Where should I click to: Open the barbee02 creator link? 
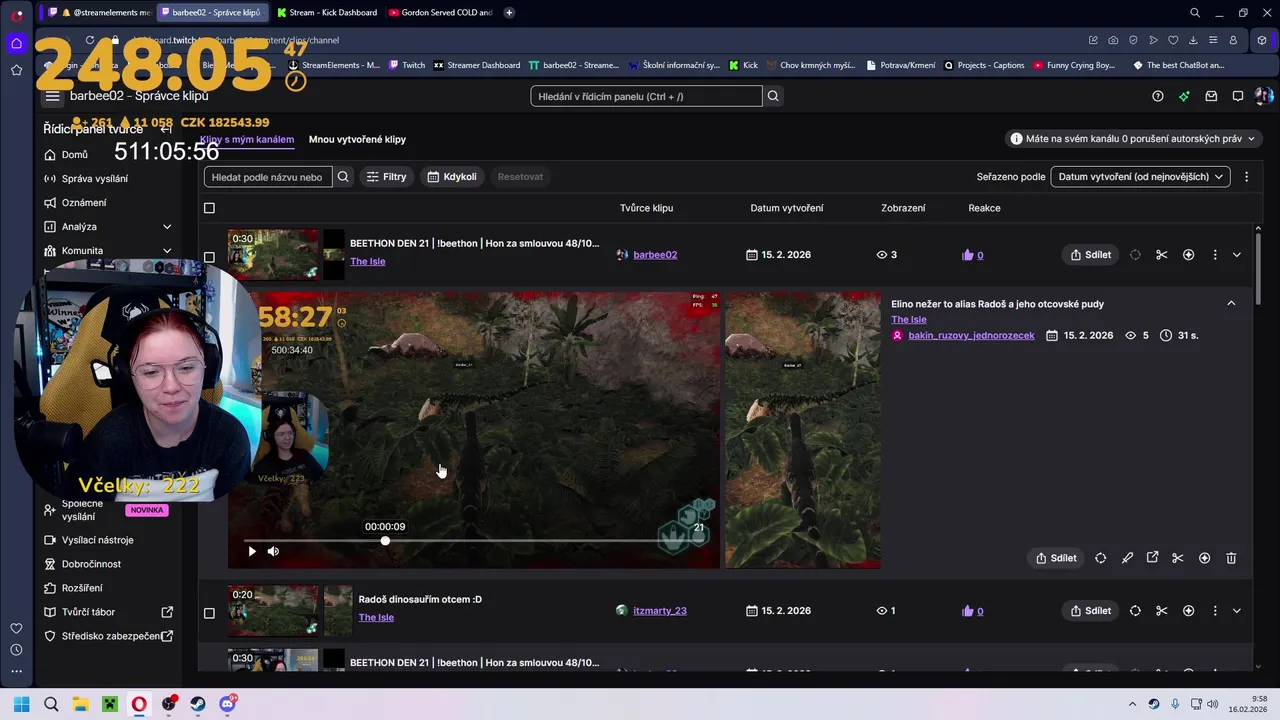[655, 255]
